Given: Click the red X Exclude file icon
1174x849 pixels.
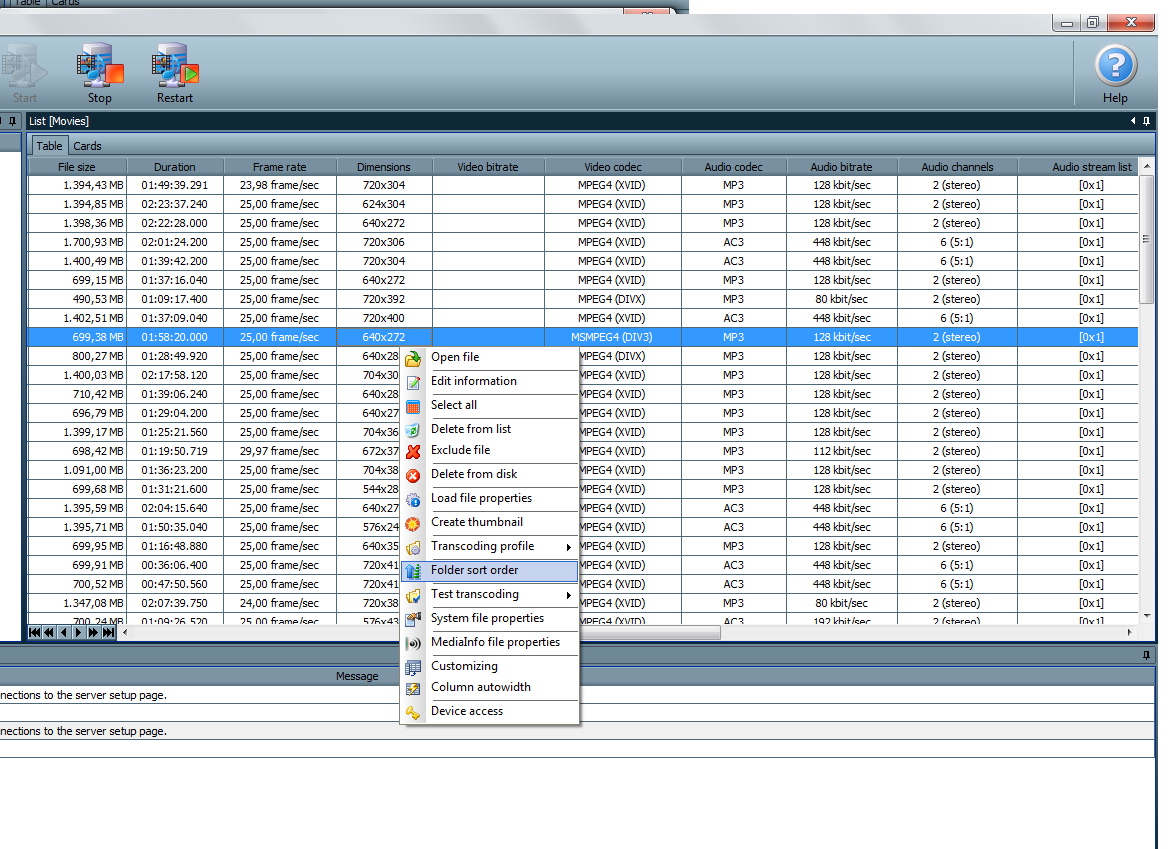Looking at the screenshot, I should pyautogui.click(x=413, y=451).
